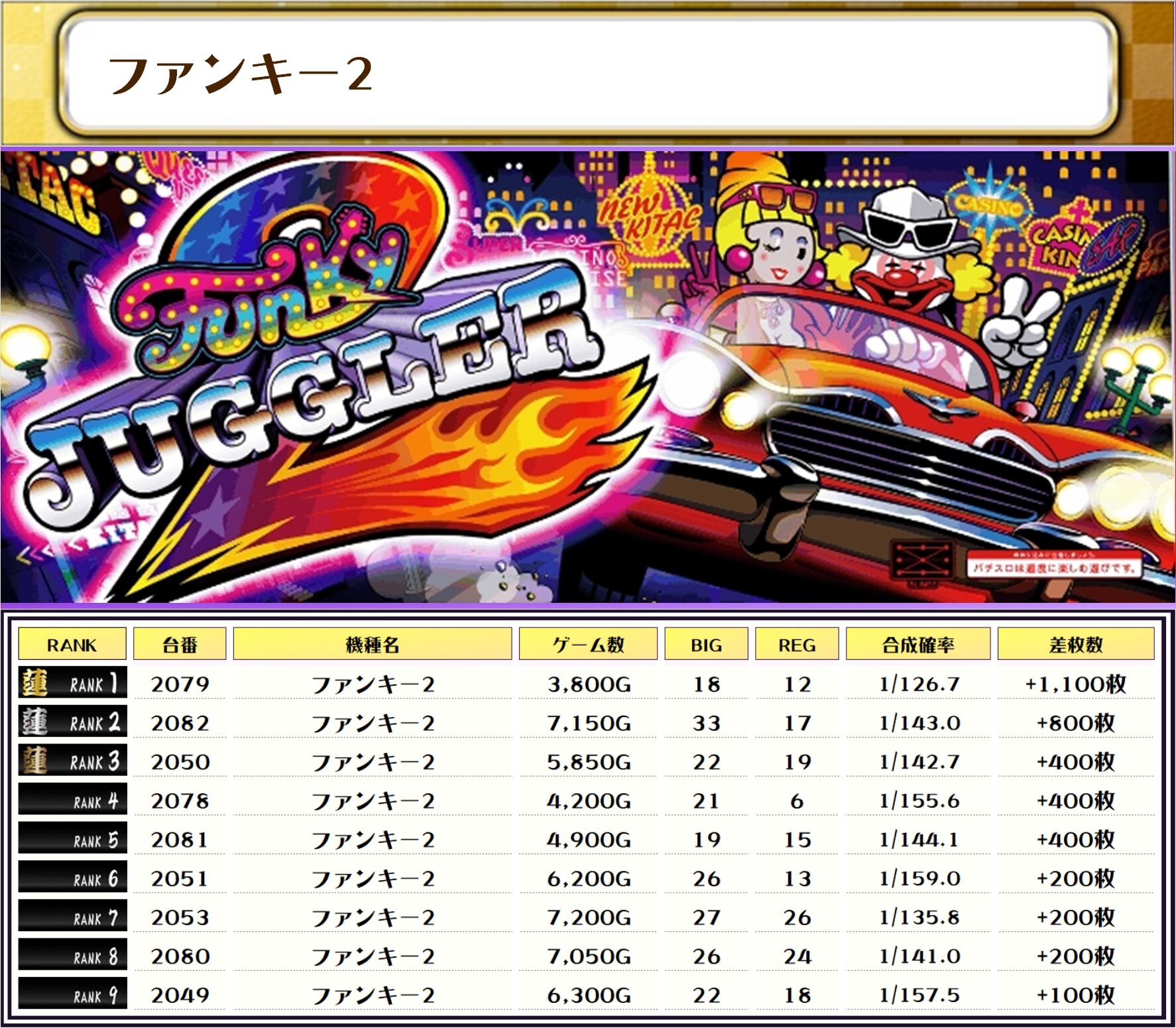Click the 台番 column header
Image resolution: width=1176 pixels, height=1028 pixels.
(x=180, y=645)
